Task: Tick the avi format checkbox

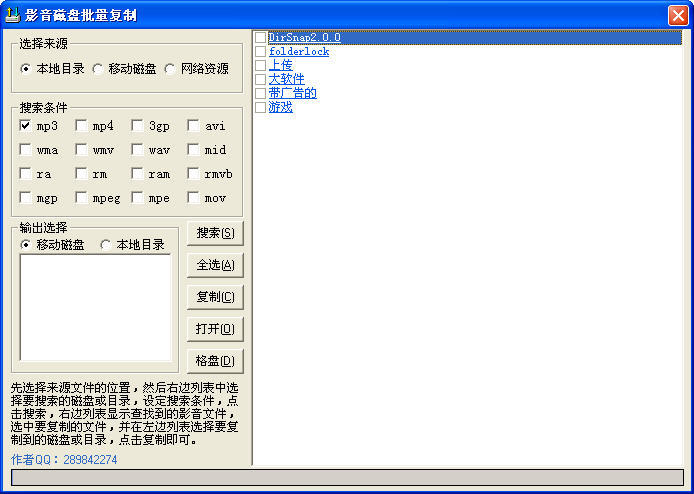Action: click(193, 126)
